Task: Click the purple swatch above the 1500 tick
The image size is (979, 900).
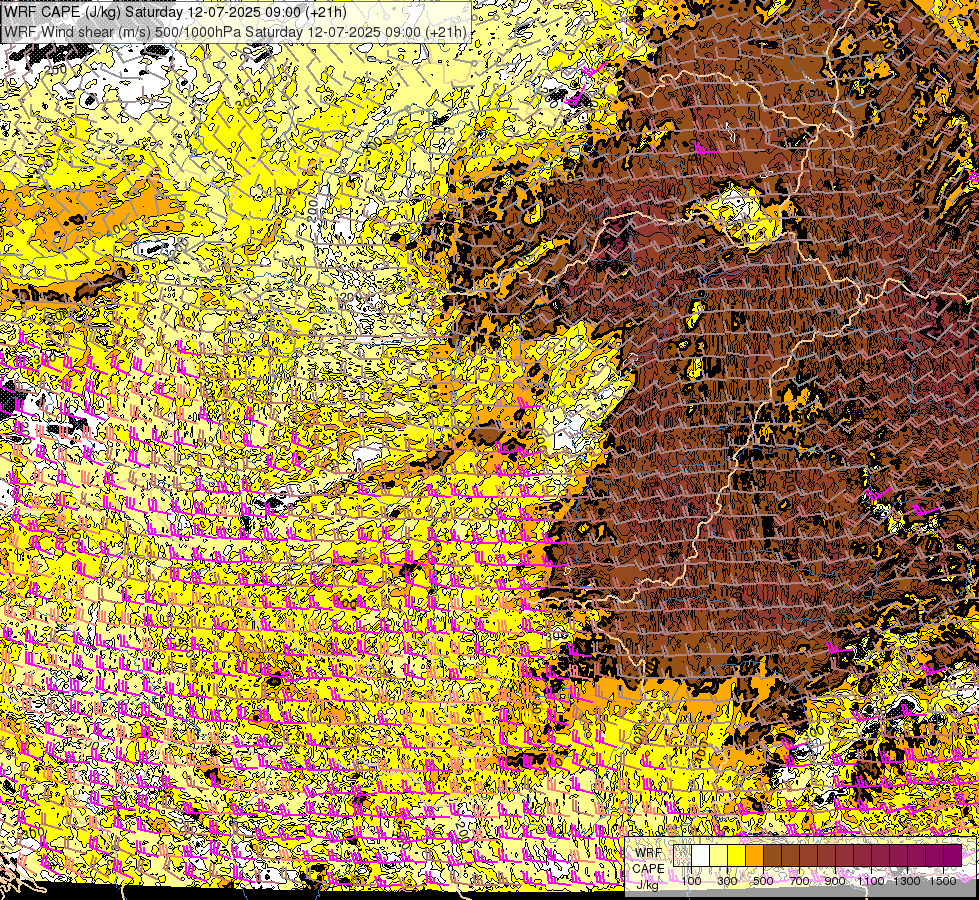Action: pos(953,855)
